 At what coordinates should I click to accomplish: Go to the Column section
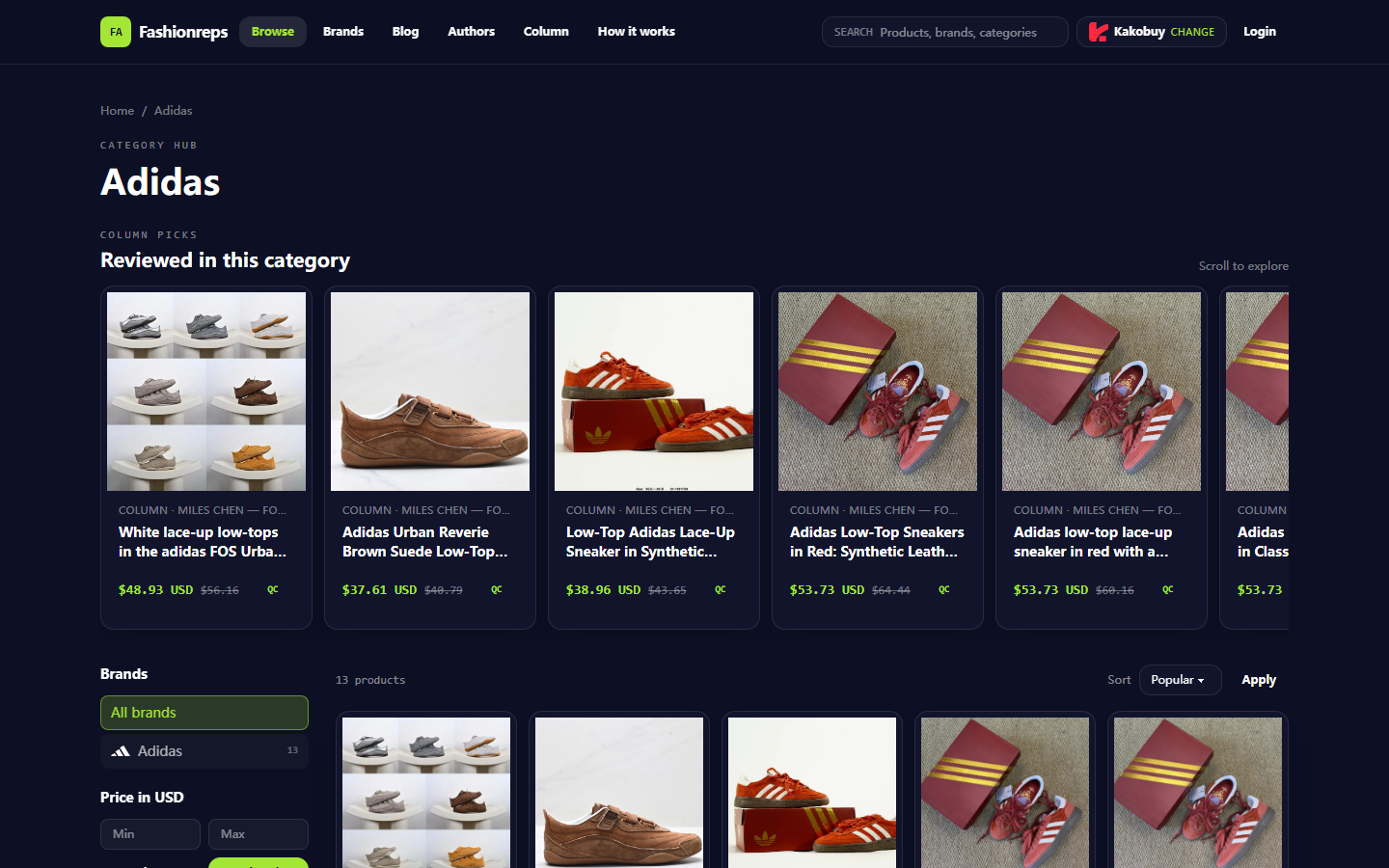tap(546, 32)
